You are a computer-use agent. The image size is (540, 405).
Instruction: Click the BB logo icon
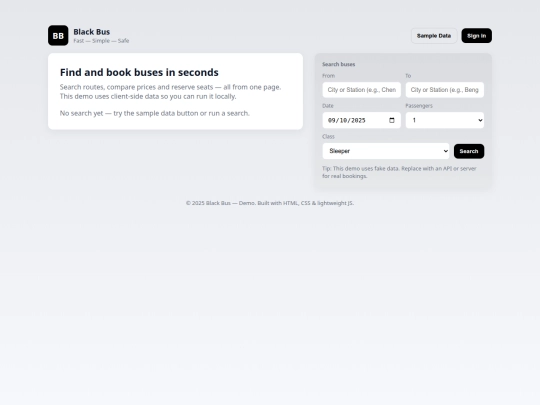(x=58, y=35)
